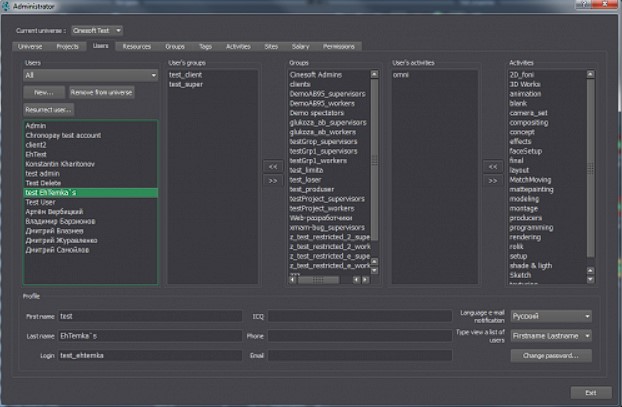Select MatchMoving activity
This screenshot has width=622, height=407.
click(547, 180)
